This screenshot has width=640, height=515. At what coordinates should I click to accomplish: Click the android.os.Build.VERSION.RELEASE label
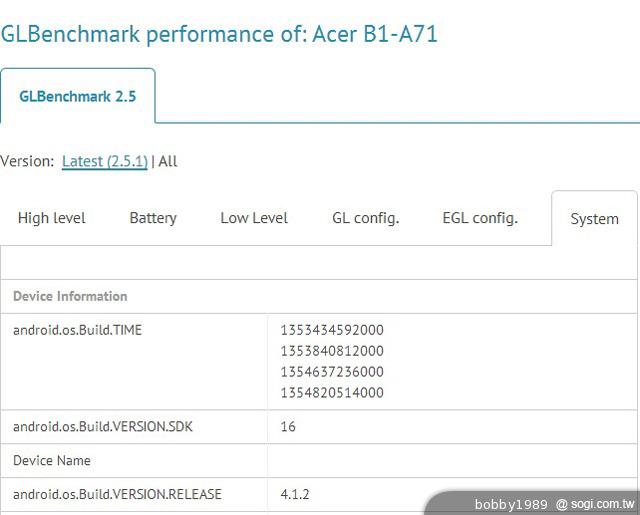click(x=117, y=494)
